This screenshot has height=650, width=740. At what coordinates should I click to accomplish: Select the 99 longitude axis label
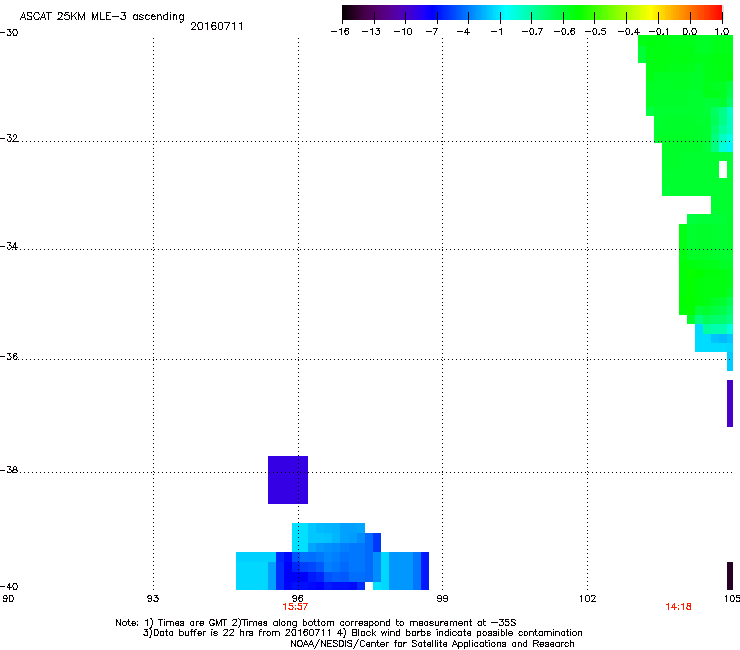click(x=442, y=599)
